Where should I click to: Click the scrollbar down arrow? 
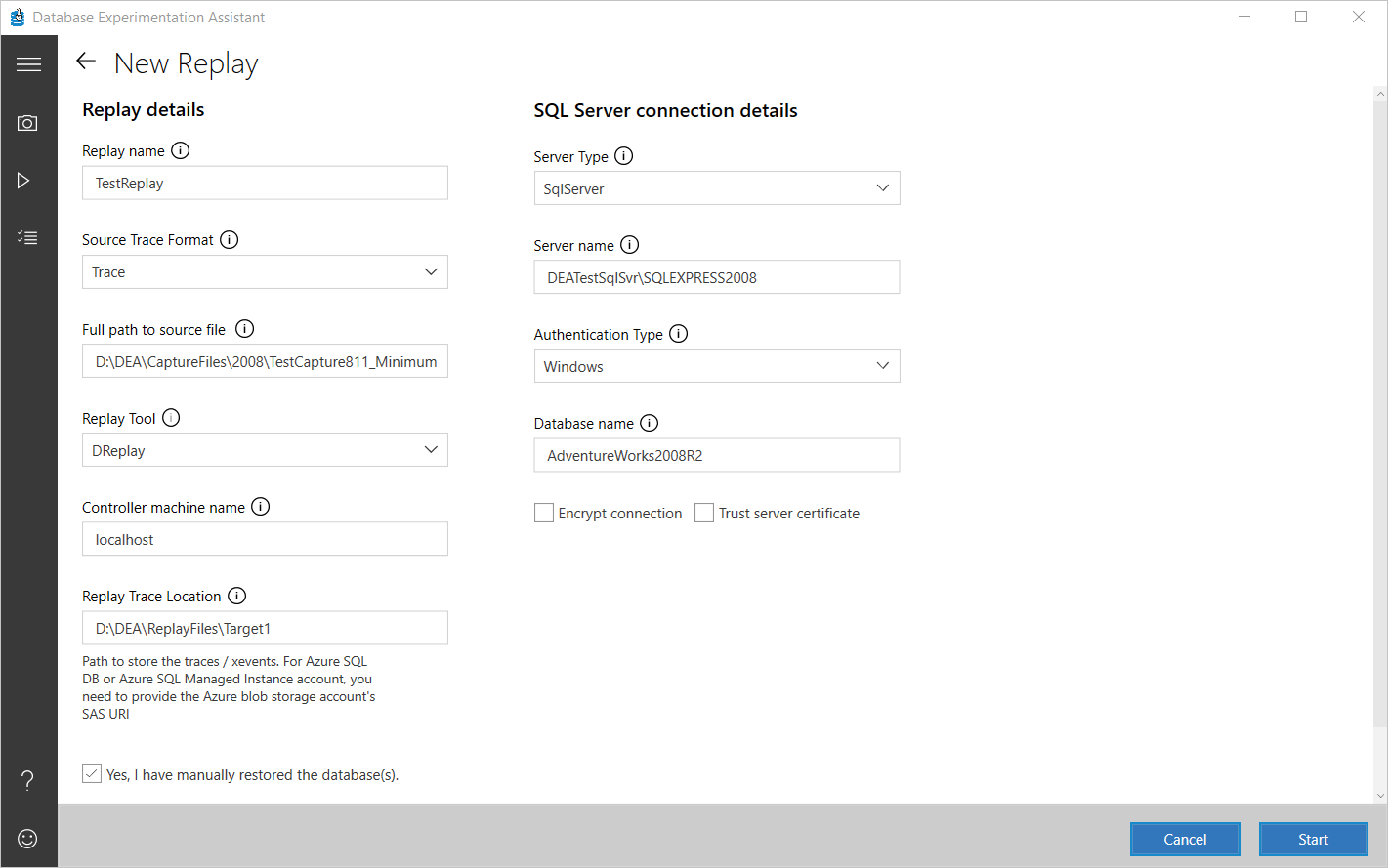click(1380, 796)
